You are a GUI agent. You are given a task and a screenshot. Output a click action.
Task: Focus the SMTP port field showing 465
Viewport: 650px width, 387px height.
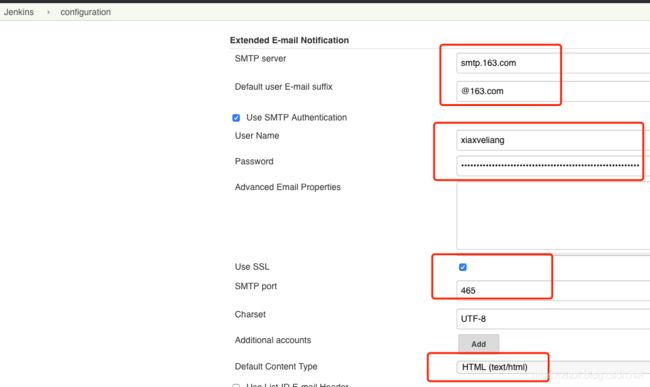point(553,290)
